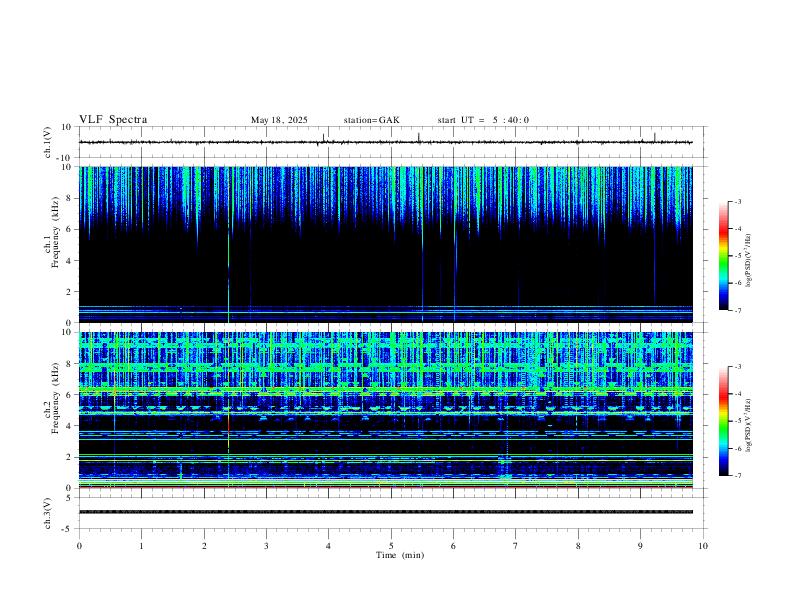Click the ch.1 "Frequency (kHz)" axis label
This screenshot has width=792, height=612.
(56, 232)
